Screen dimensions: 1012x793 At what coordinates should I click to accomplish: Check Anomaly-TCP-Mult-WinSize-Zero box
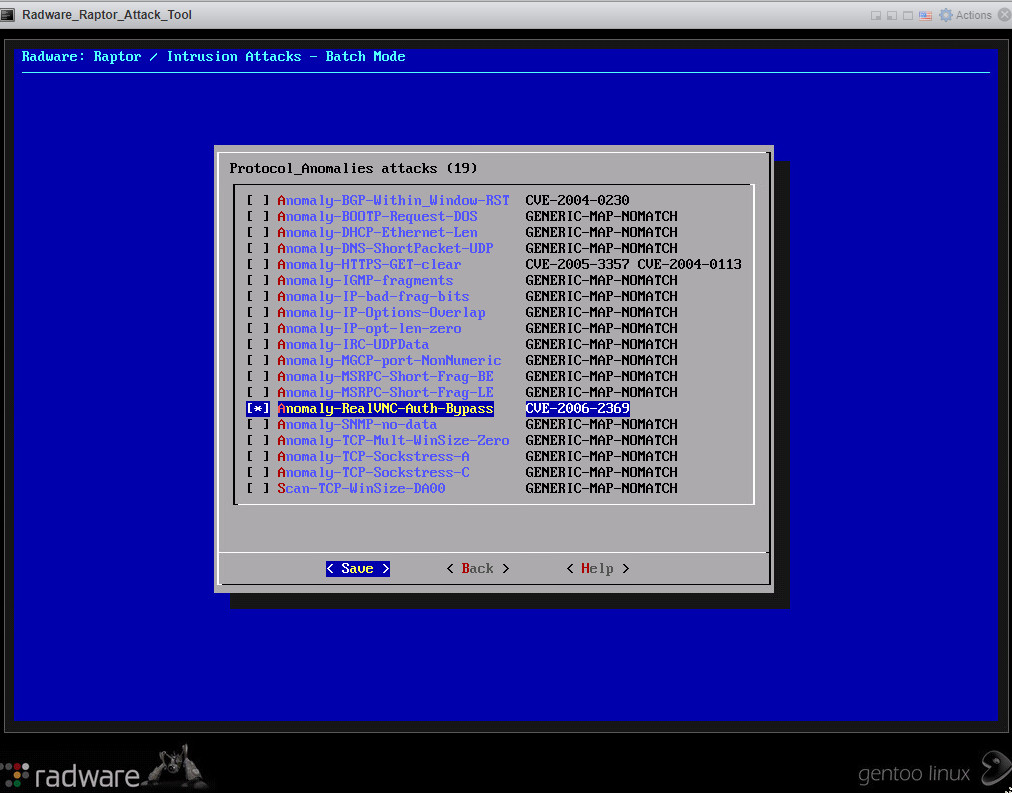258,441
